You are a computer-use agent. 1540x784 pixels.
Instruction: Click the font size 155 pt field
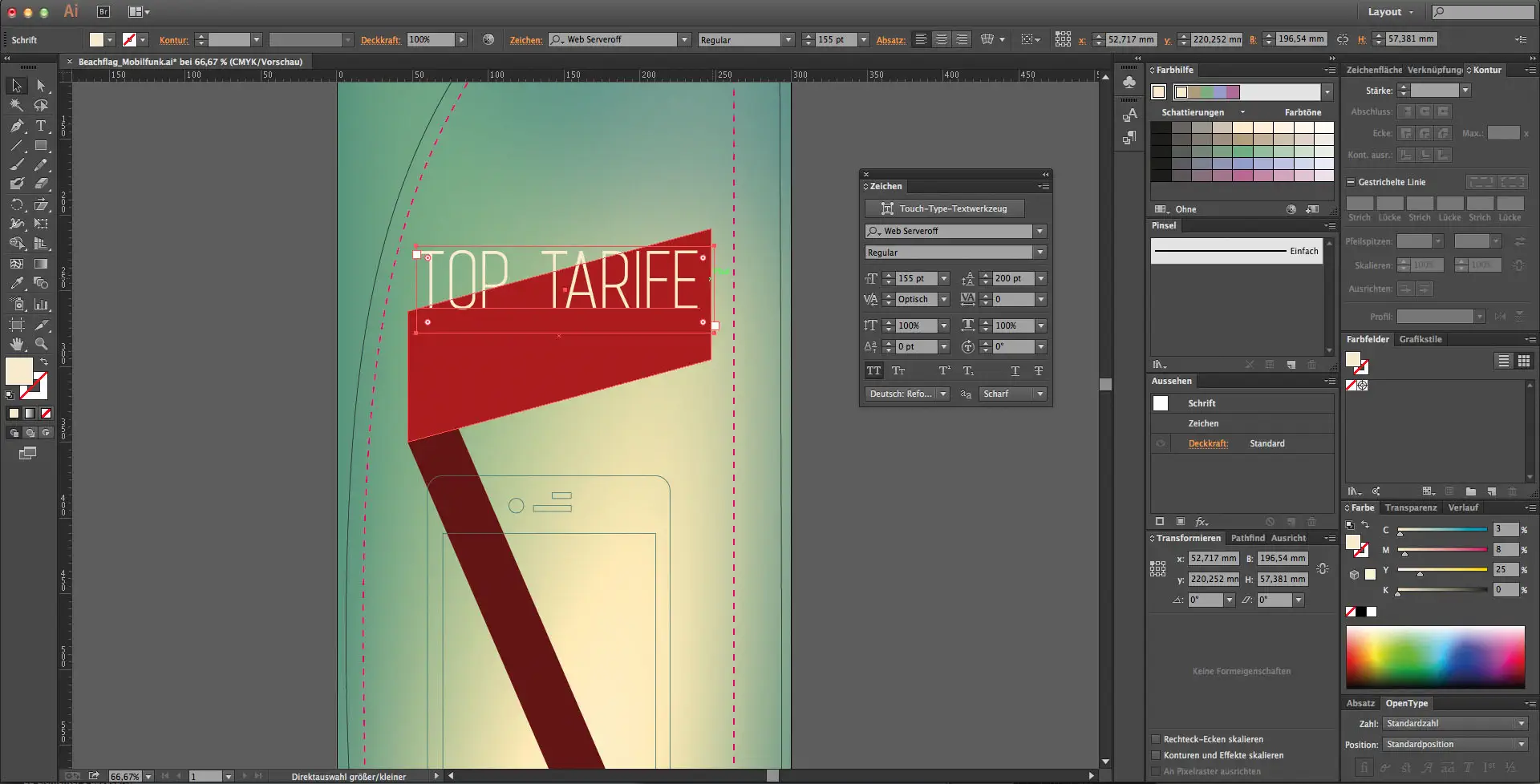pos(914,279)
